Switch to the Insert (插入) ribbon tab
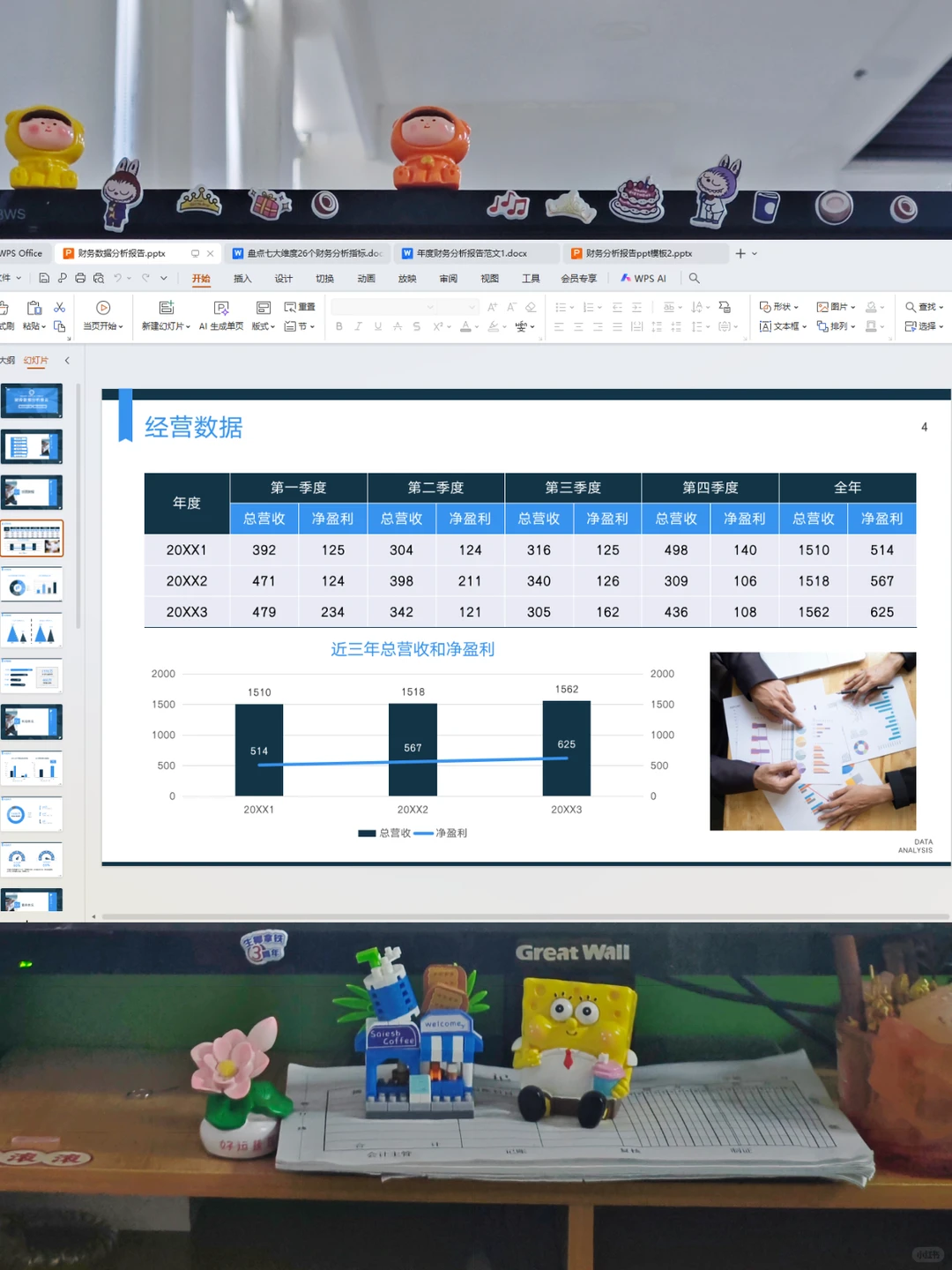952x1270 pixels. (x=242, y=279)
